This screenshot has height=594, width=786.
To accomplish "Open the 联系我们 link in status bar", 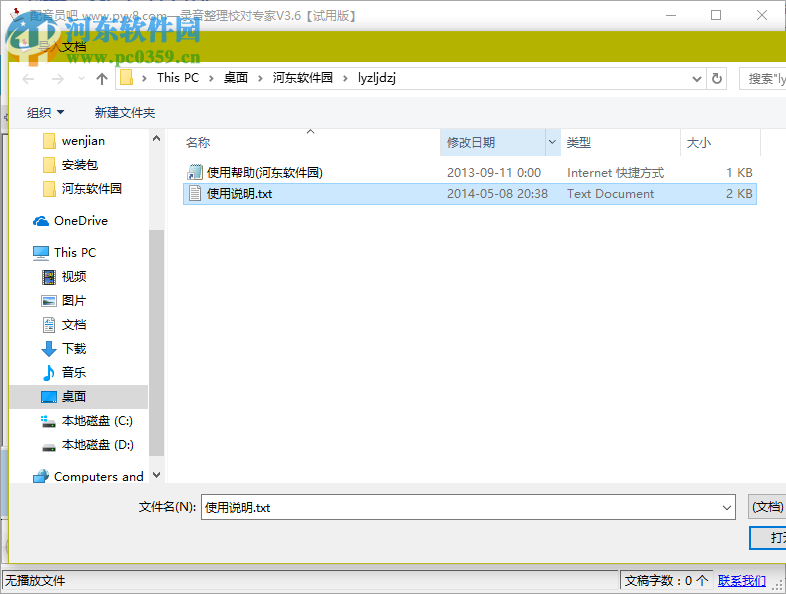I will 742,581.
